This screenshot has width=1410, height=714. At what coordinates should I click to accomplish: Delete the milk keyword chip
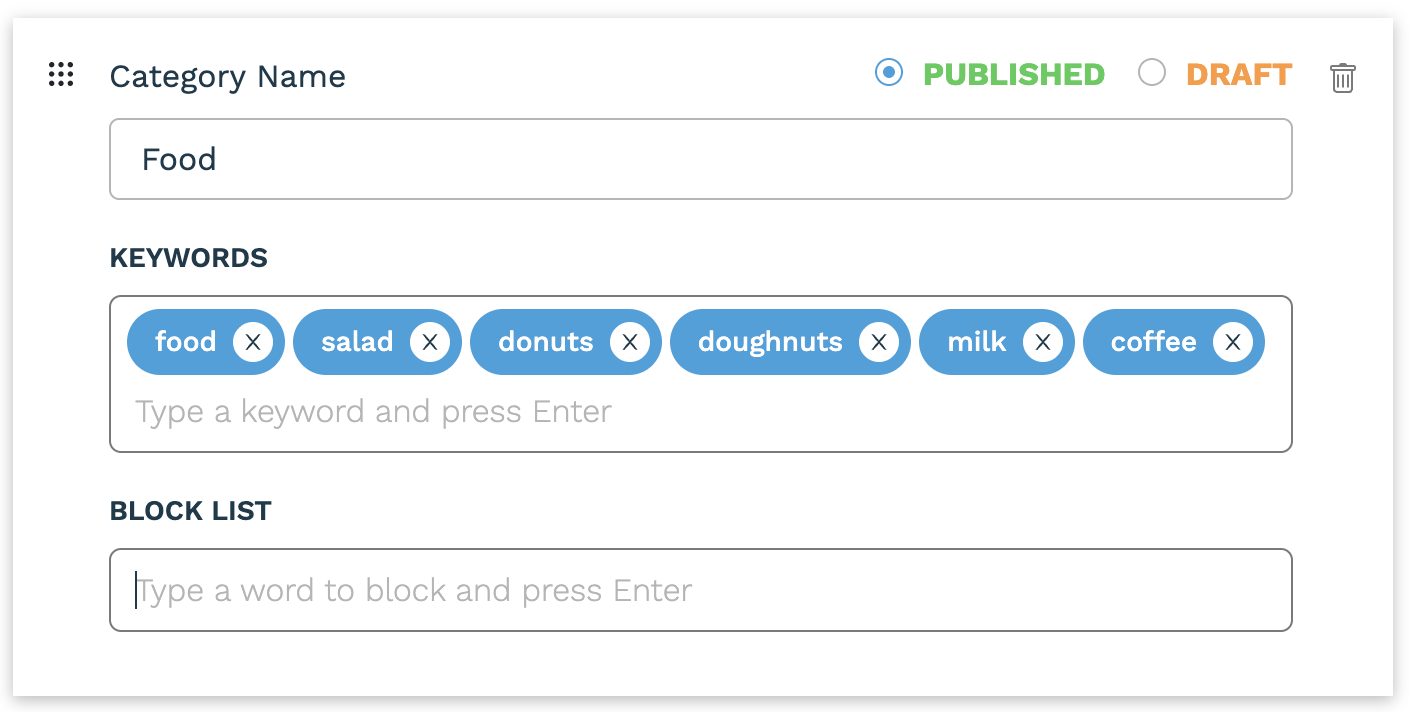click(1043, 342)
